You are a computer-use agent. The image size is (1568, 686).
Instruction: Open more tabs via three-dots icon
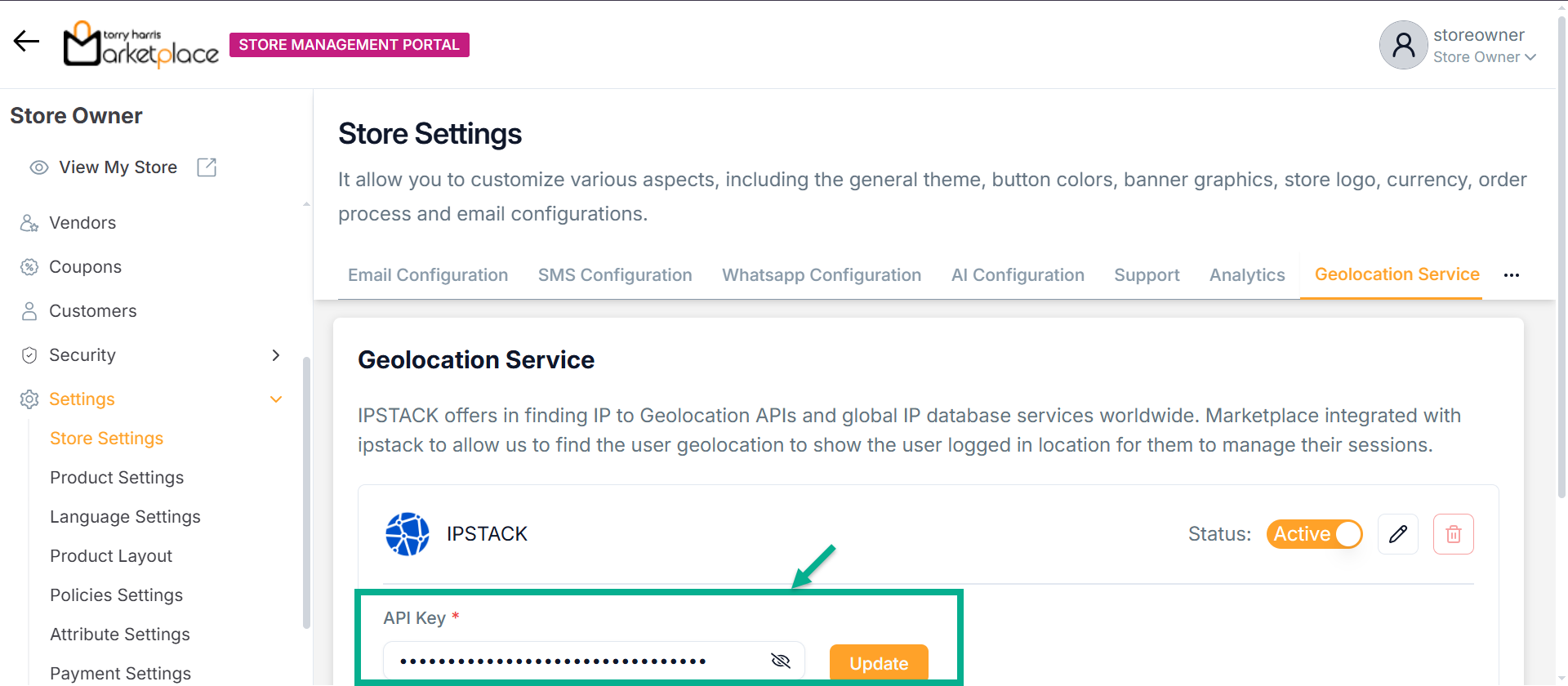[1511, 275]
